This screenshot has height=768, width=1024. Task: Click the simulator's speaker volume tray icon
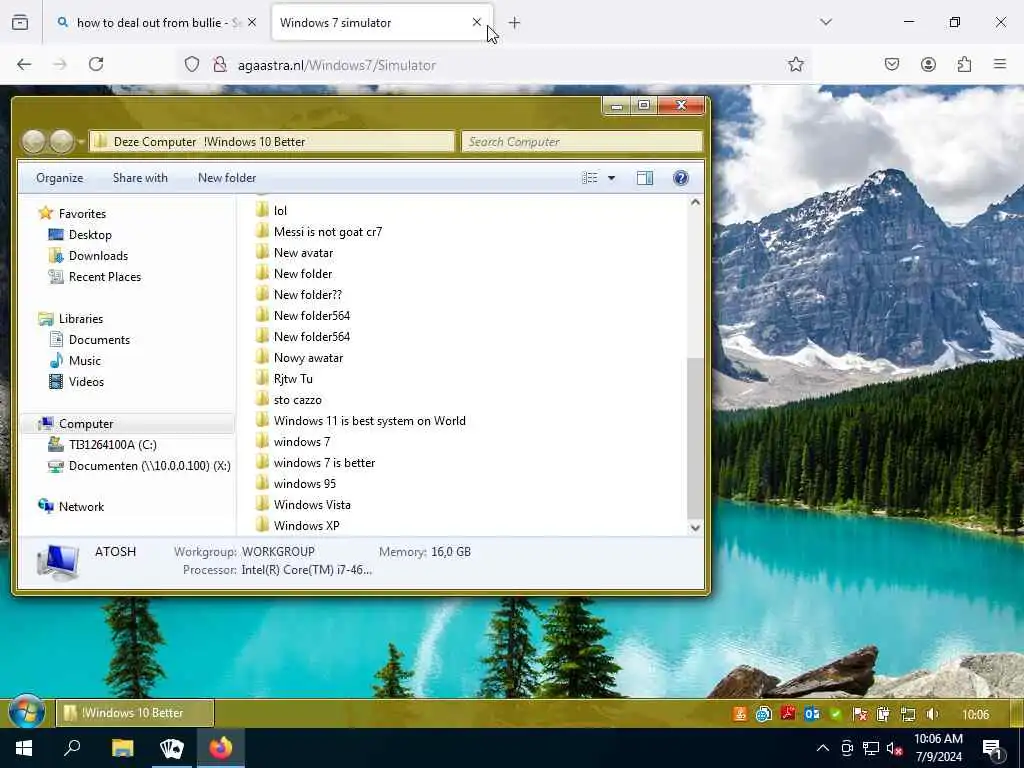[x=932, y=714]
